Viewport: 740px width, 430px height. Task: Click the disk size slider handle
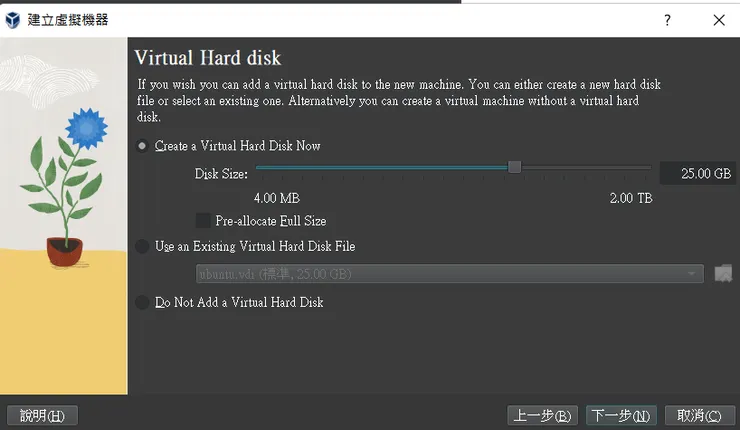[514, 167]
